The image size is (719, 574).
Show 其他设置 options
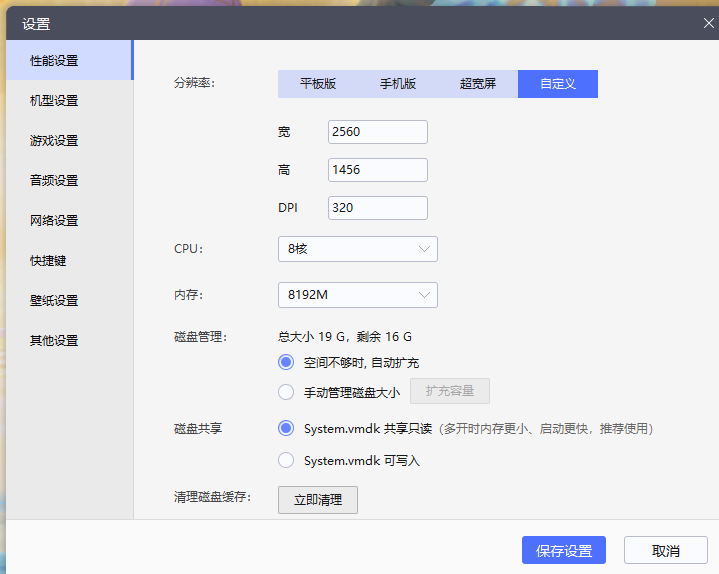click(54, 341)
